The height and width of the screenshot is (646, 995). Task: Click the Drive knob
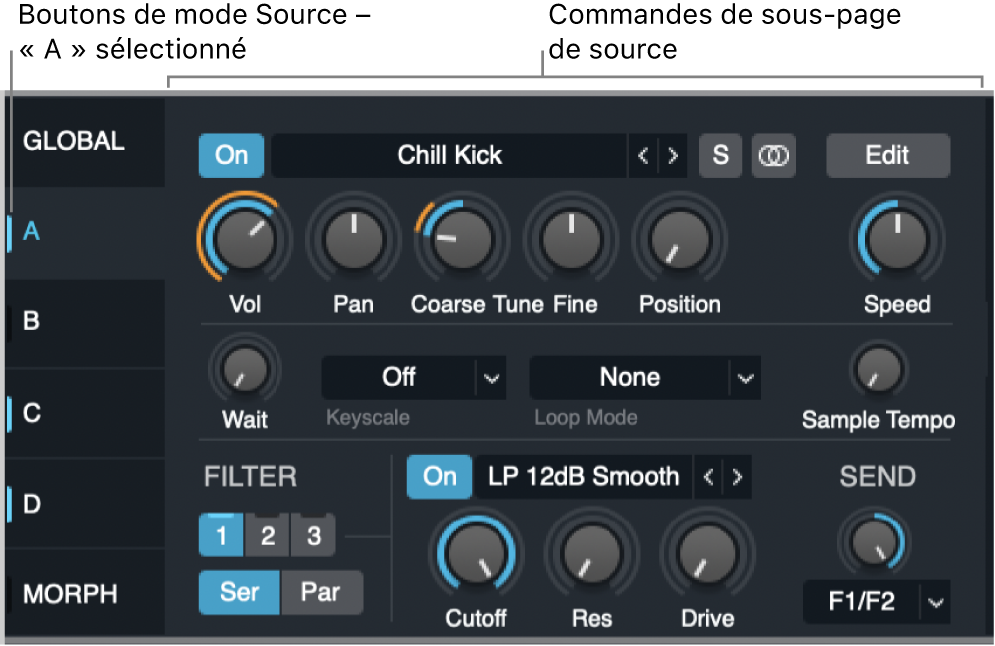[707, 554]
